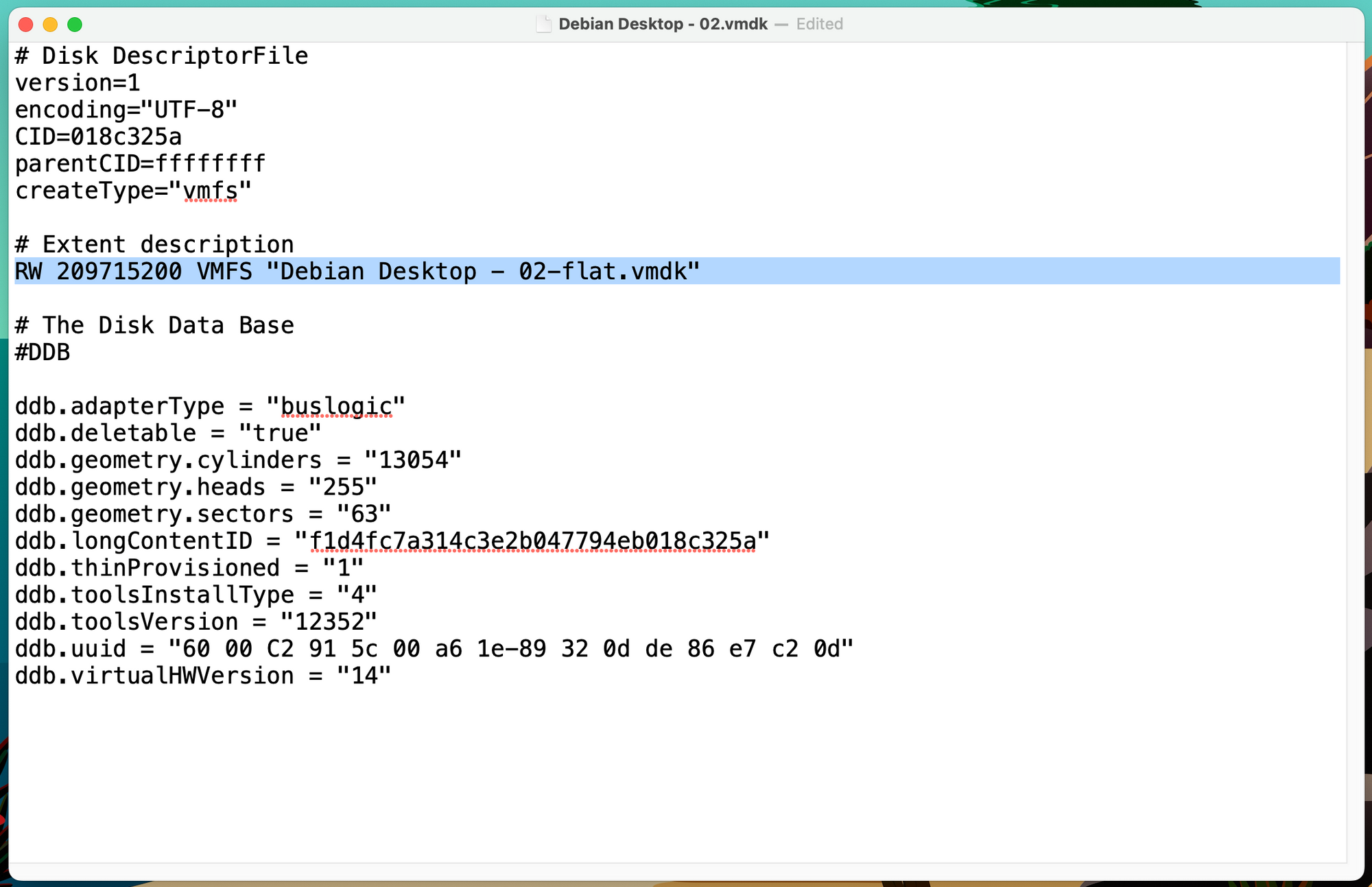Click the longContentID hash value
1372x887 pixels.
pyautogui.click(x=532, y=541)
